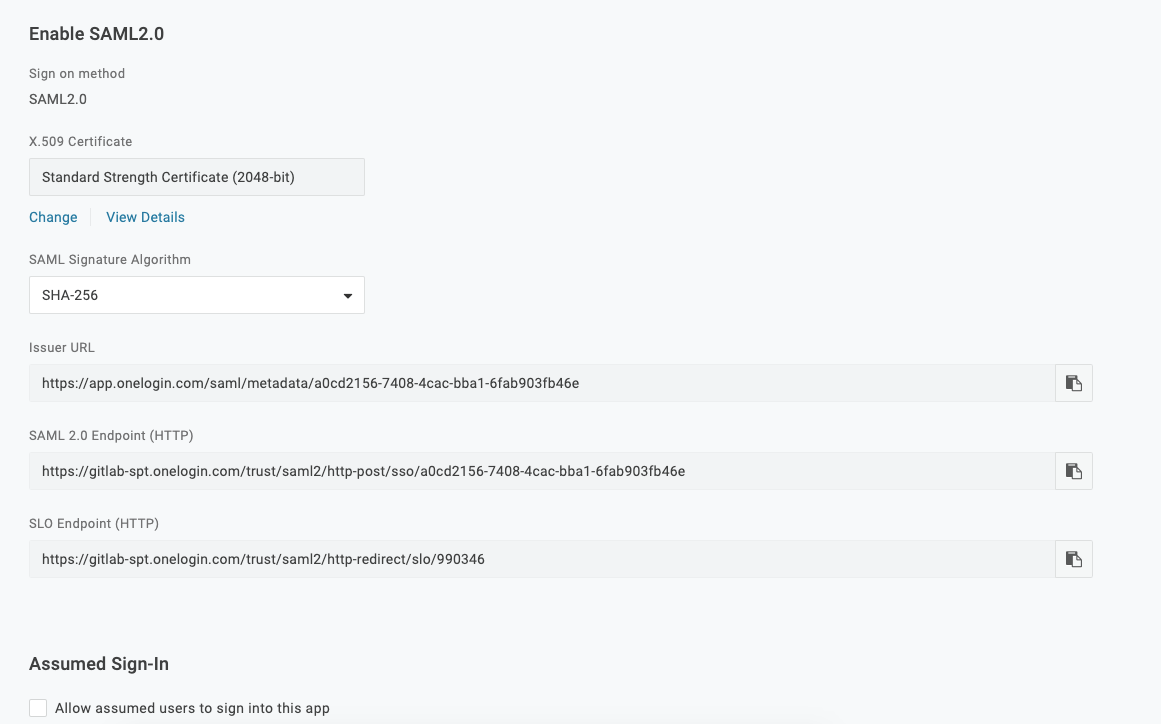The height and width of the screenshot is (724, 1161).
Task: Click the Enable SAML2.0 section heading
Action: tap(96, 33)
